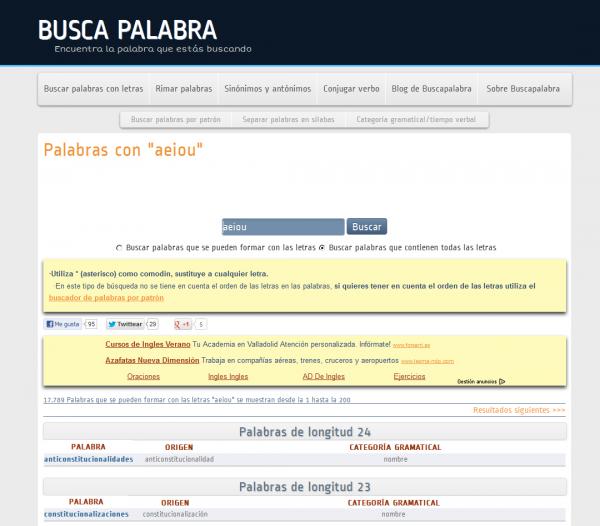The width and height of the screenshot is (600, 526).
Task: Go to 'Sinónimos y antónimos' section
Action: 267,89
